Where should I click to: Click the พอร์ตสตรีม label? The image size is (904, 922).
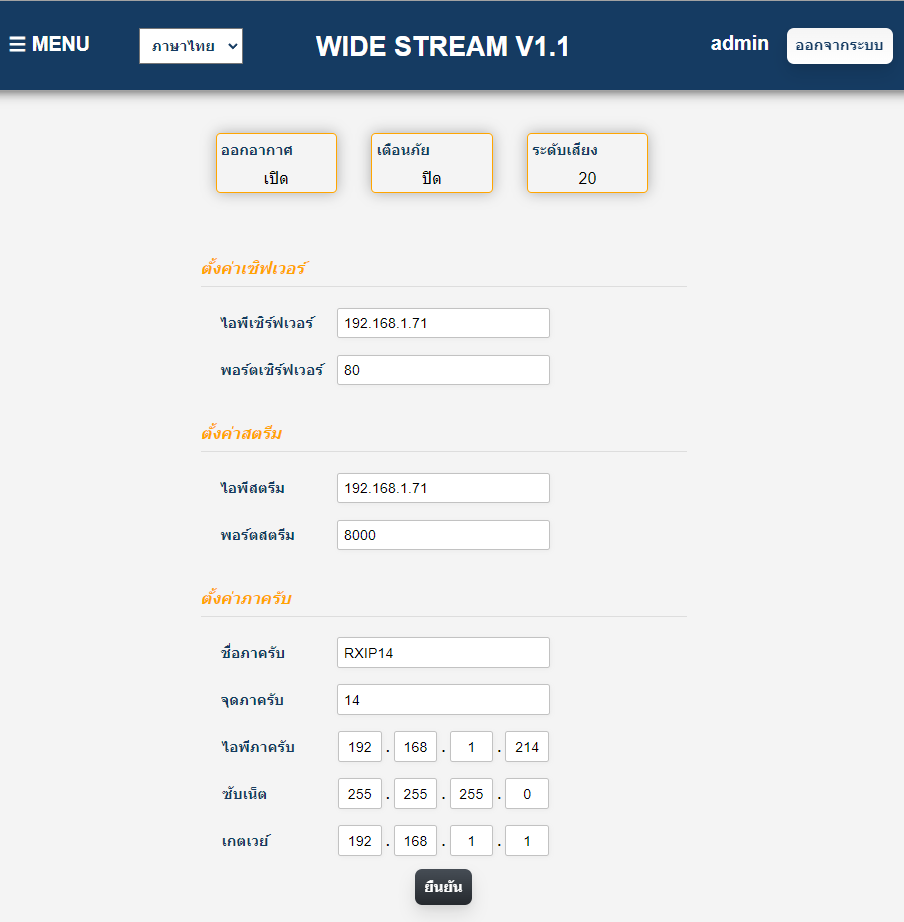pyautogui.click(x=258, y=535)
